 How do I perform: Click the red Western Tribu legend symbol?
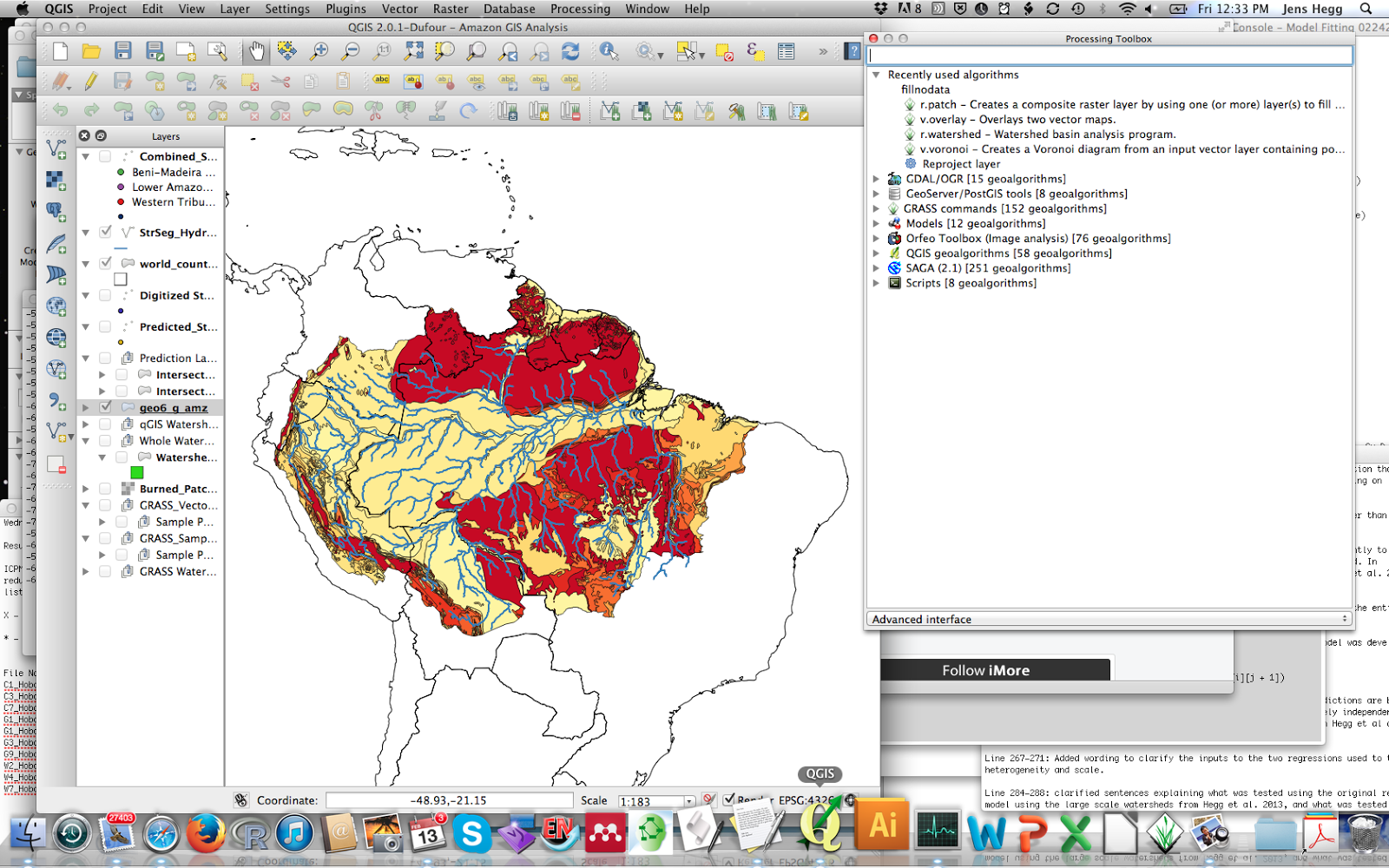pyautogui.click(x=121, y=202)
